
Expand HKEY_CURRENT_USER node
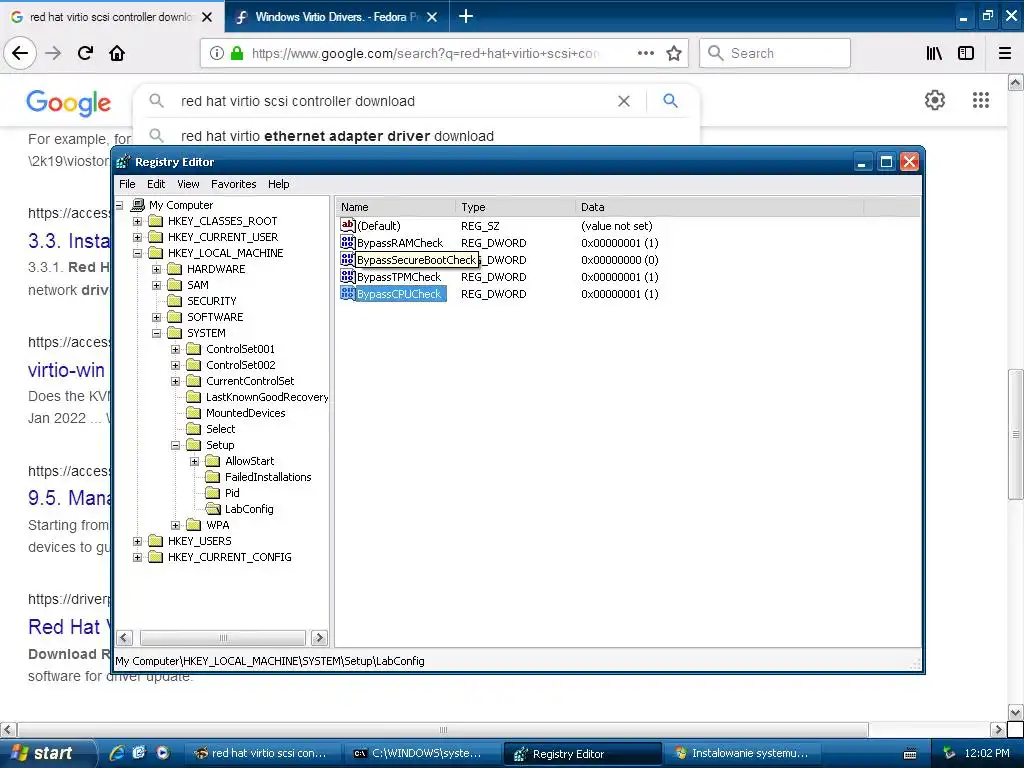(x=137, y=237)
